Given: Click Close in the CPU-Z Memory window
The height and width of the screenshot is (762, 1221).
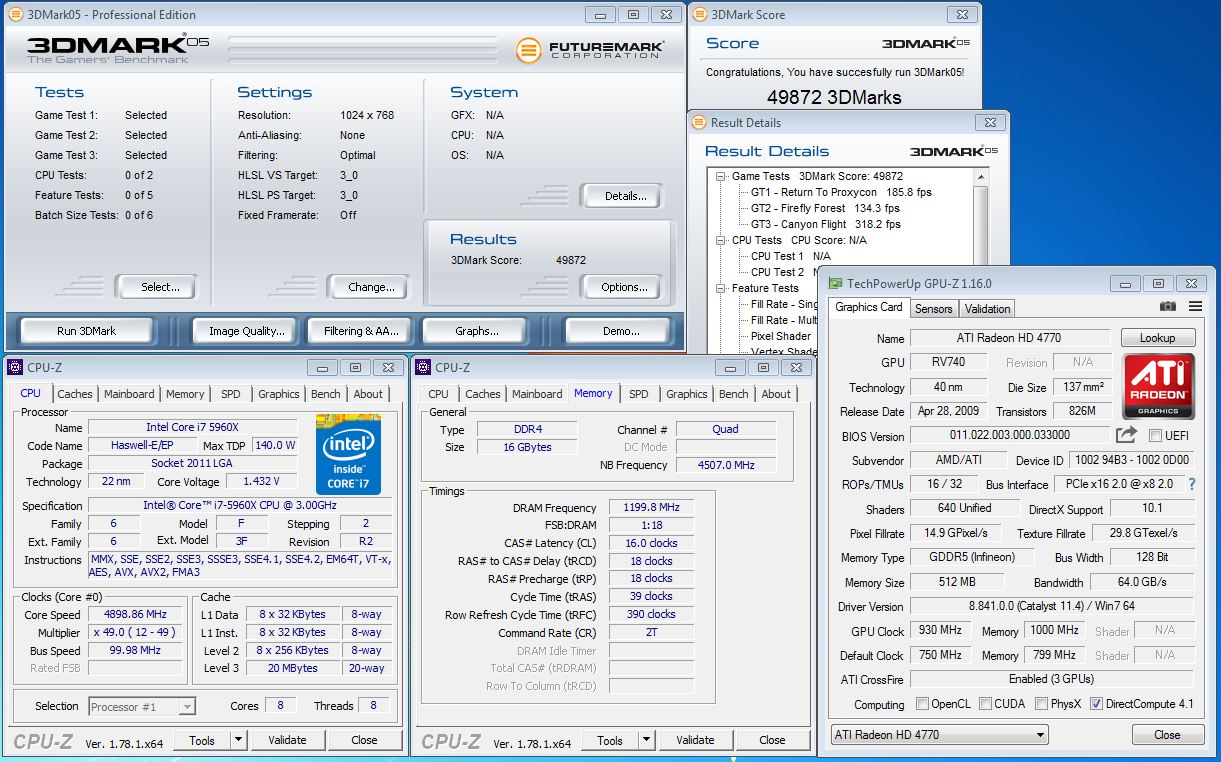Looking at the screenshot, I should [x=772, y=740].
